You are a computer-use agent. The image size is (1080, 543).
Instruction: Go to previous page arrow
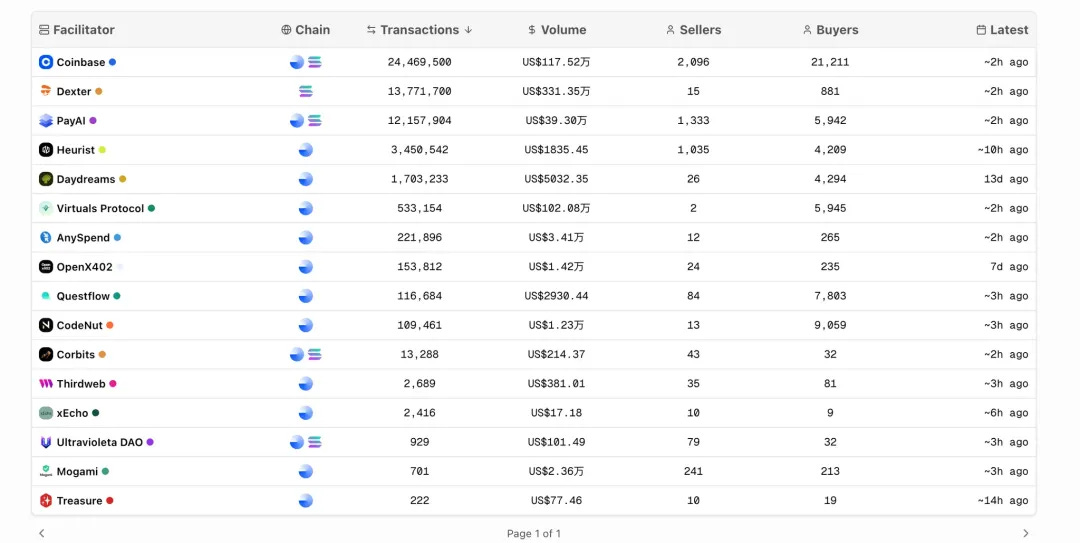click(x=42, y=533)
